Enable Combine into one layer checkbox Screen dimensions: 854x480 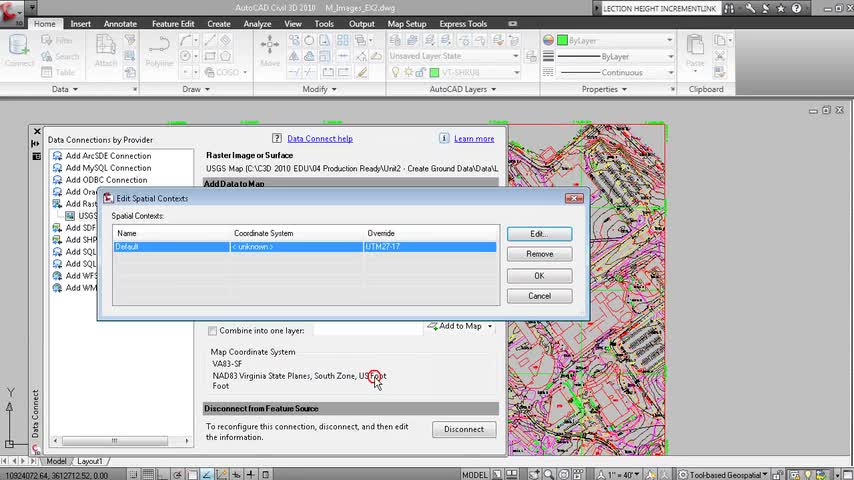coord(212,331)
